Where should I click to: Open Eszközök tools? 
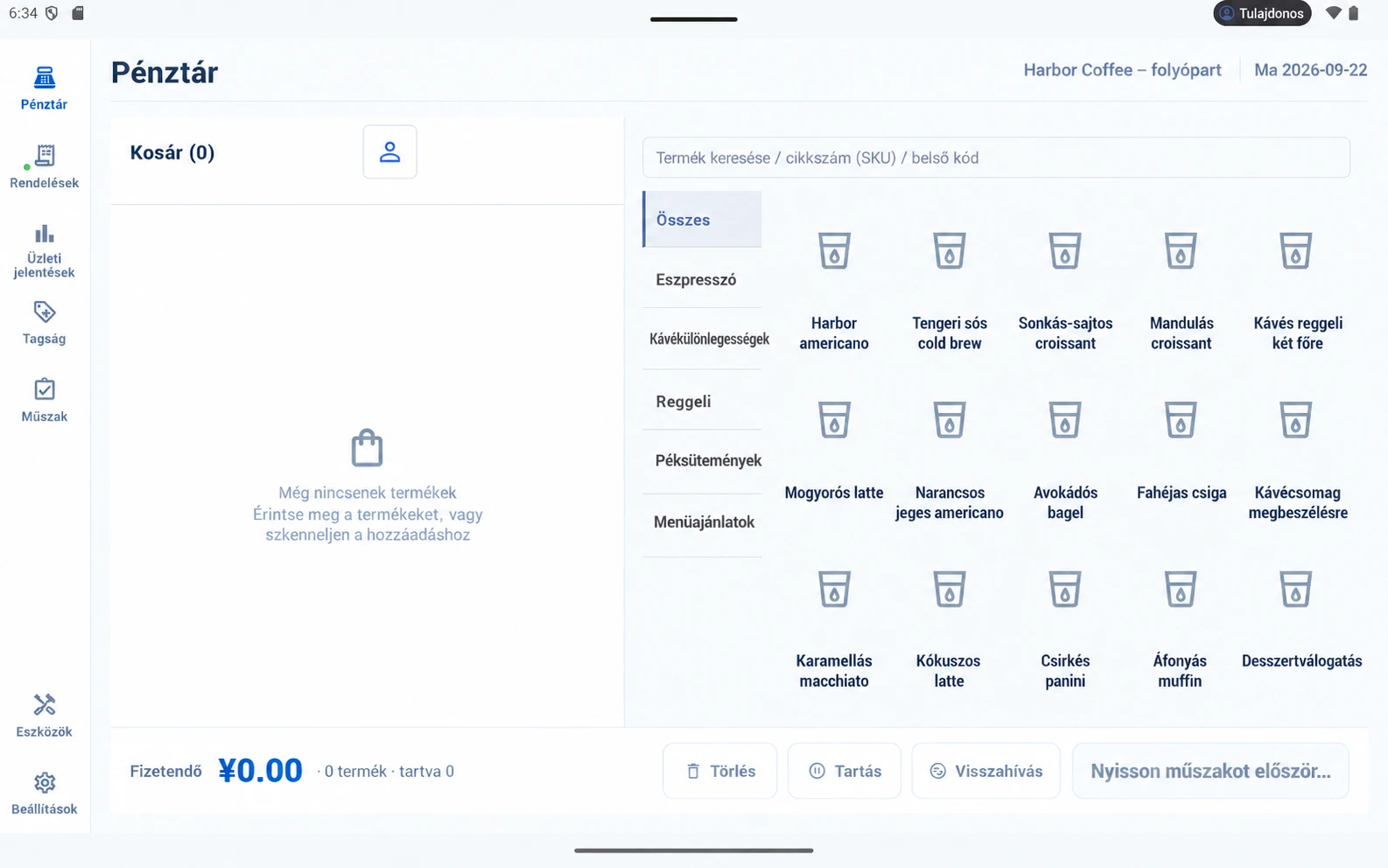click(x=44, y=716)
